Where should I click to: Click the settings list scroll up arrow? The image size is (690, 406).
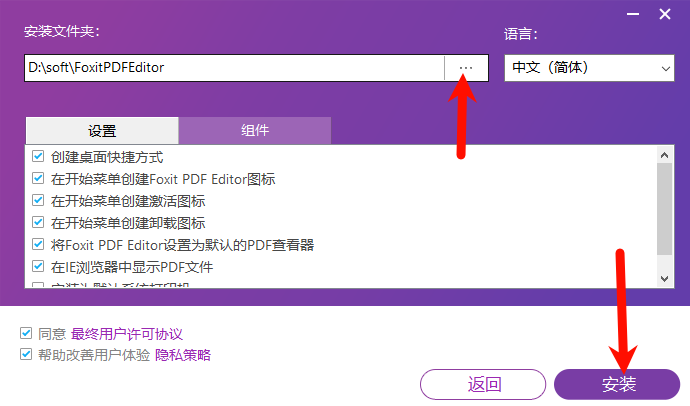coord(664,155)
